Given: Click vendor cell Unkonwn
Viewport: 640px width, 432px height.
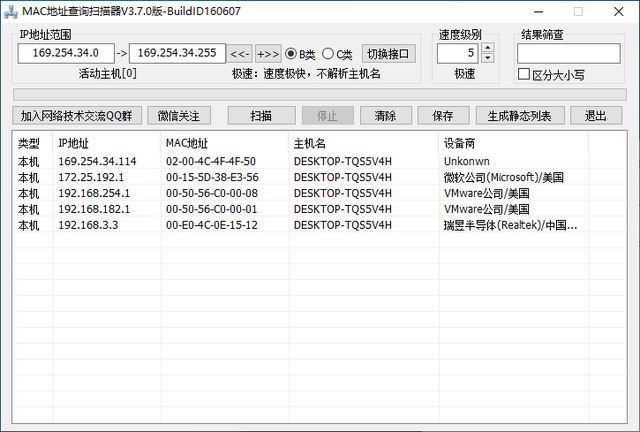Looking at the screenshot, I should pos(467,161).
